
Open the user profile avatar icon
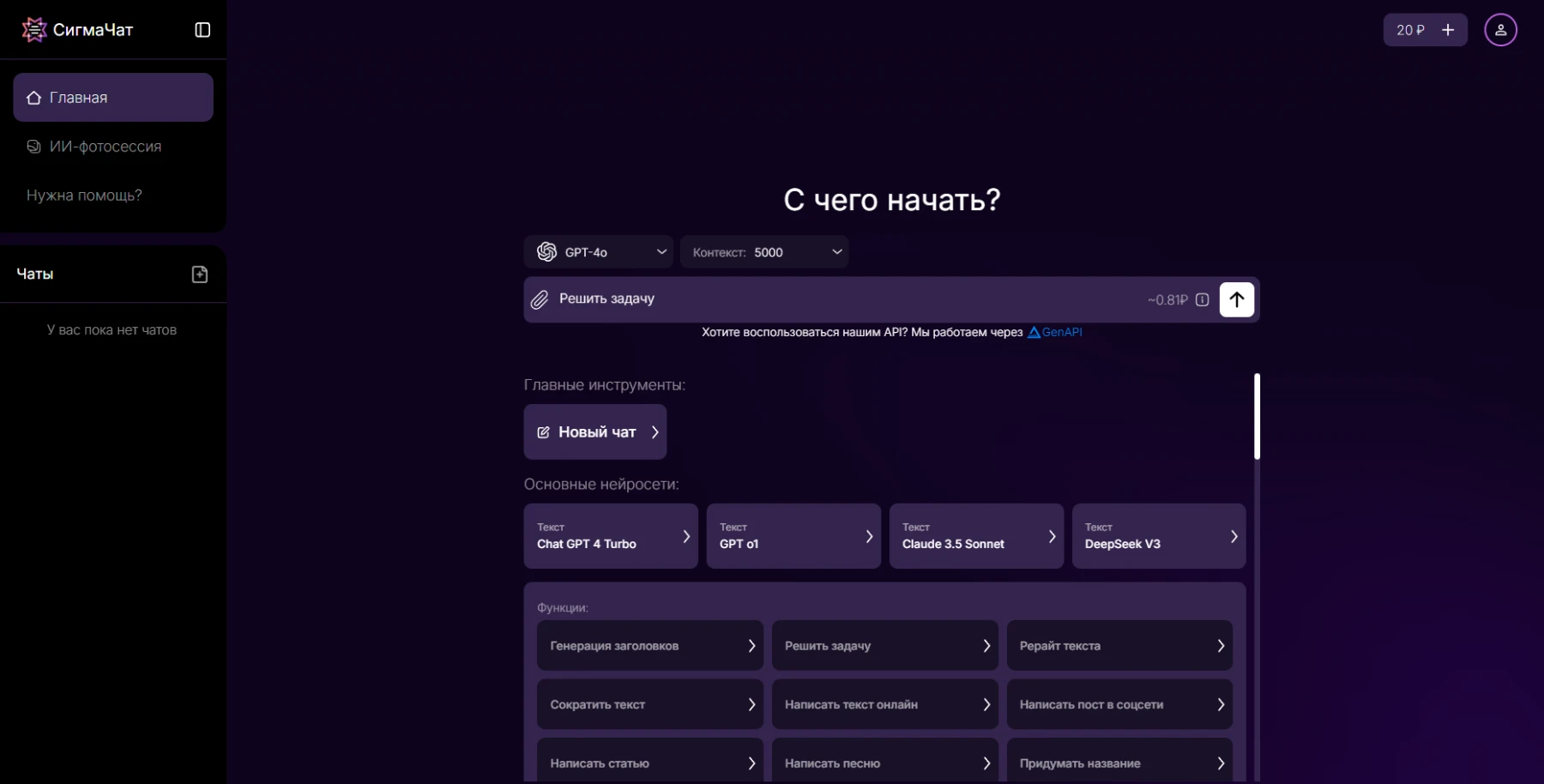point(1500,30)
